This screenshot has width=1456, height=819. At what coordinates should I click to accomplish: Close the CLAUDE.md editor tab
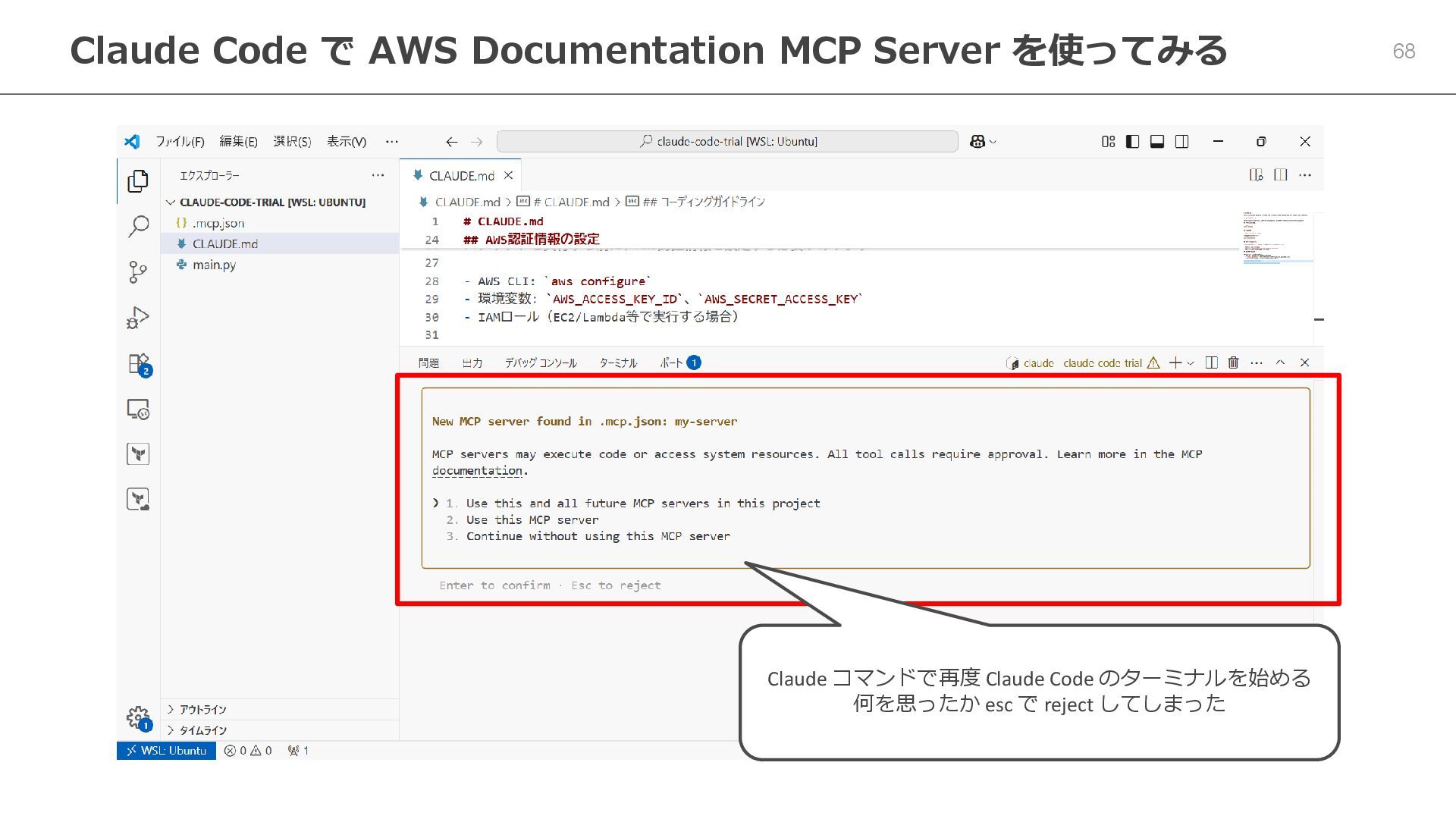coord(508,175)
